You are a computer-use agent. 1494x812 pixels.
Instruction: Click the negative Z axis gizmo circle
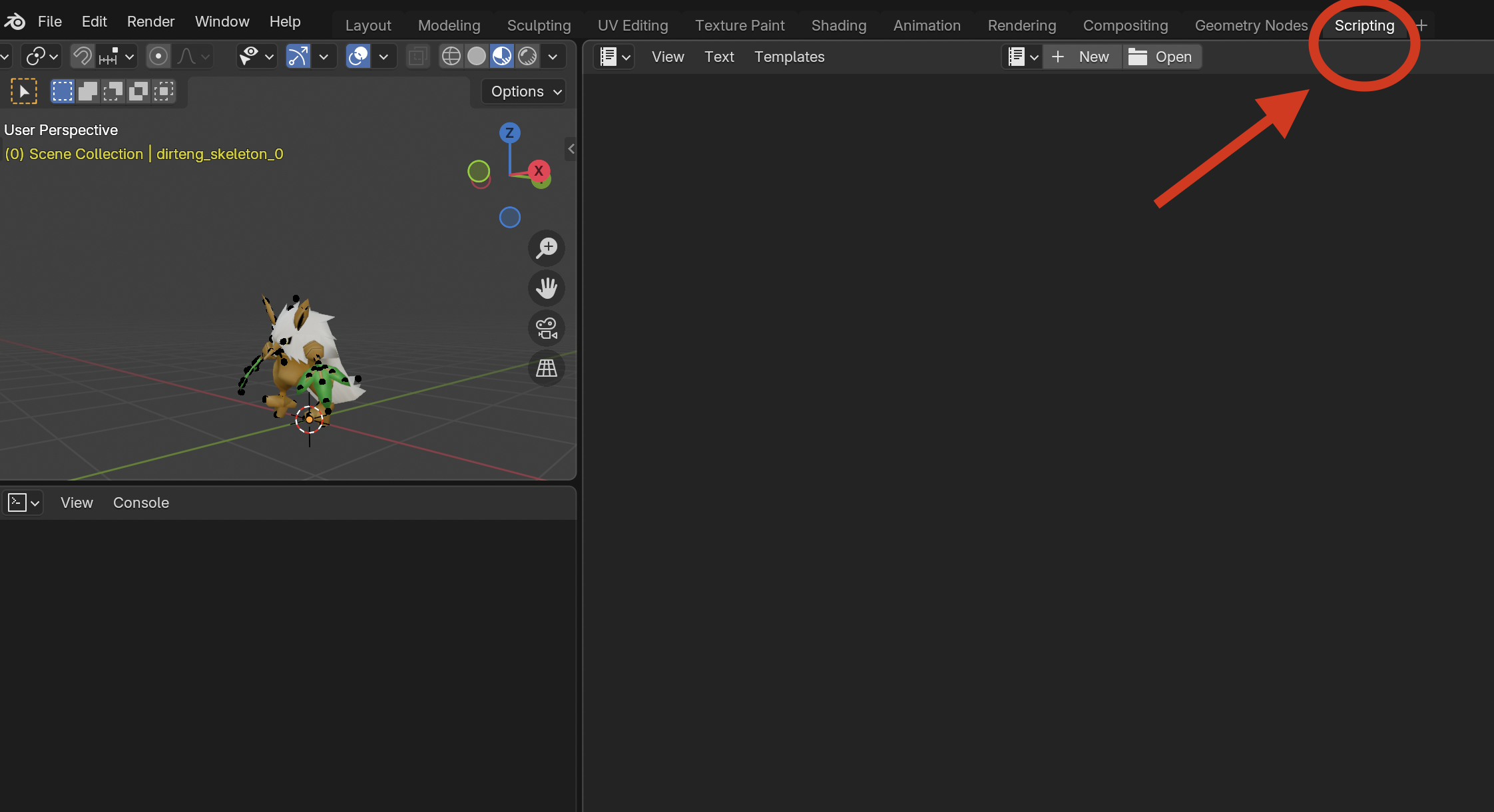coord(510,218)
